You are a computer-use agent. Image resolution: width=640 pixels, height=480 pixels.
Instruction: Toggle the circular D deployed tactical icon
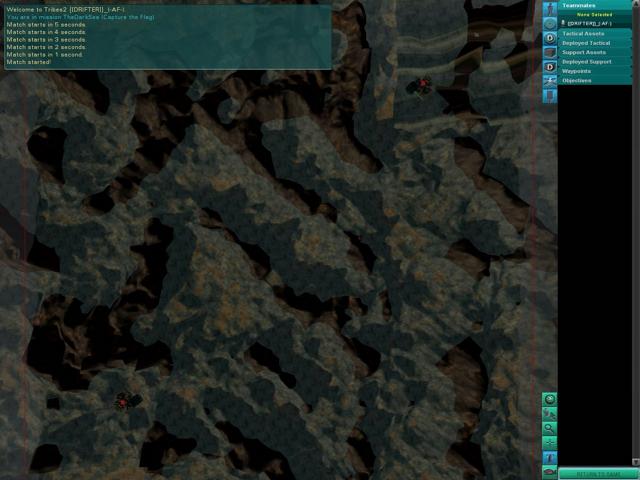click(550, 38)
